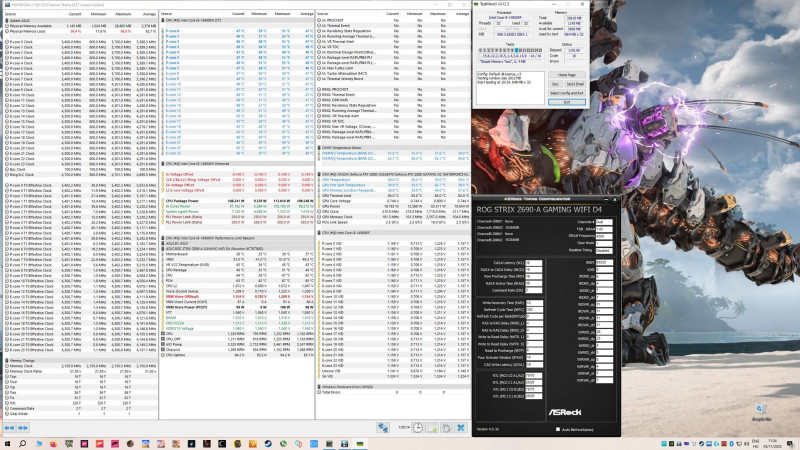
Task: Close sensors with the blue X icon
Action: (461, 428)
